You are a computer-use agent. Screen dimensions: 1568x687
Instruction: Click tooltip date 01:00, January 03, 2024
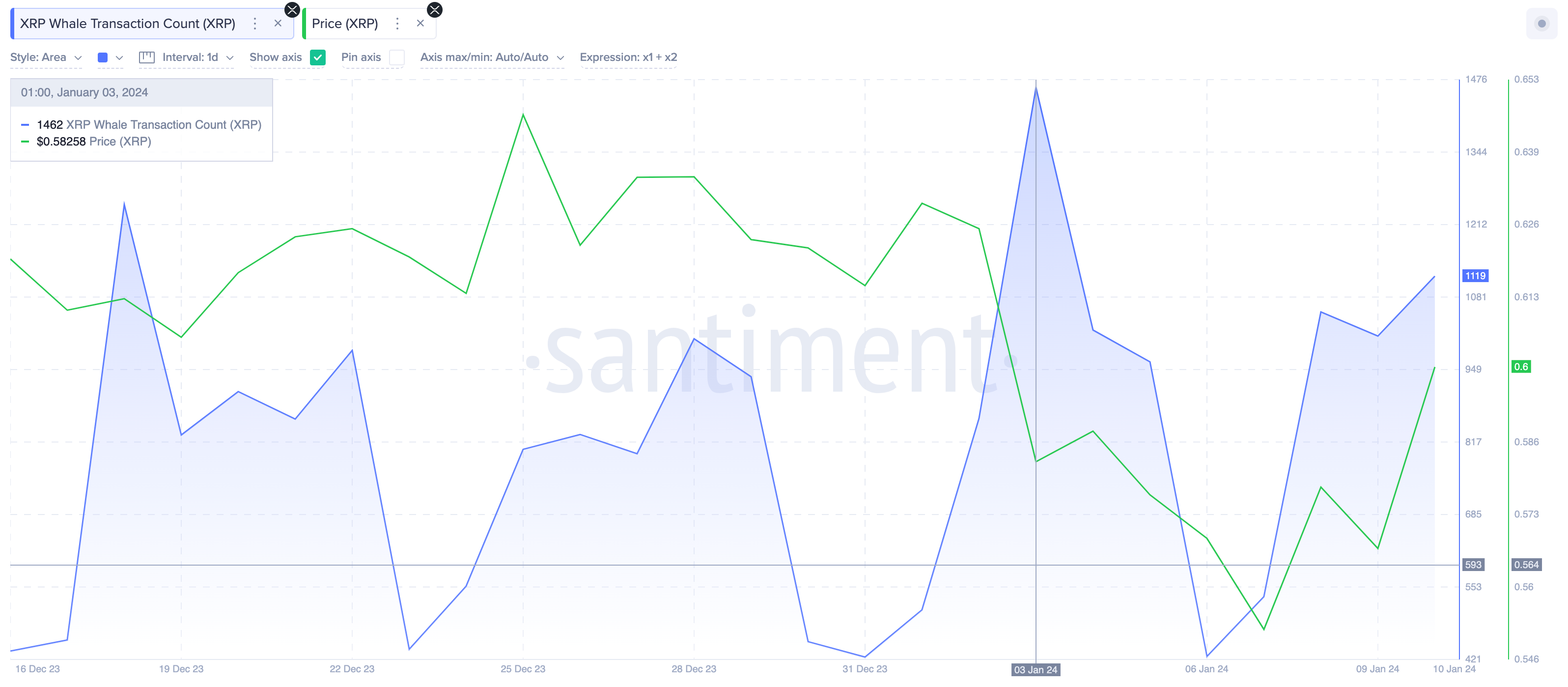84,92
